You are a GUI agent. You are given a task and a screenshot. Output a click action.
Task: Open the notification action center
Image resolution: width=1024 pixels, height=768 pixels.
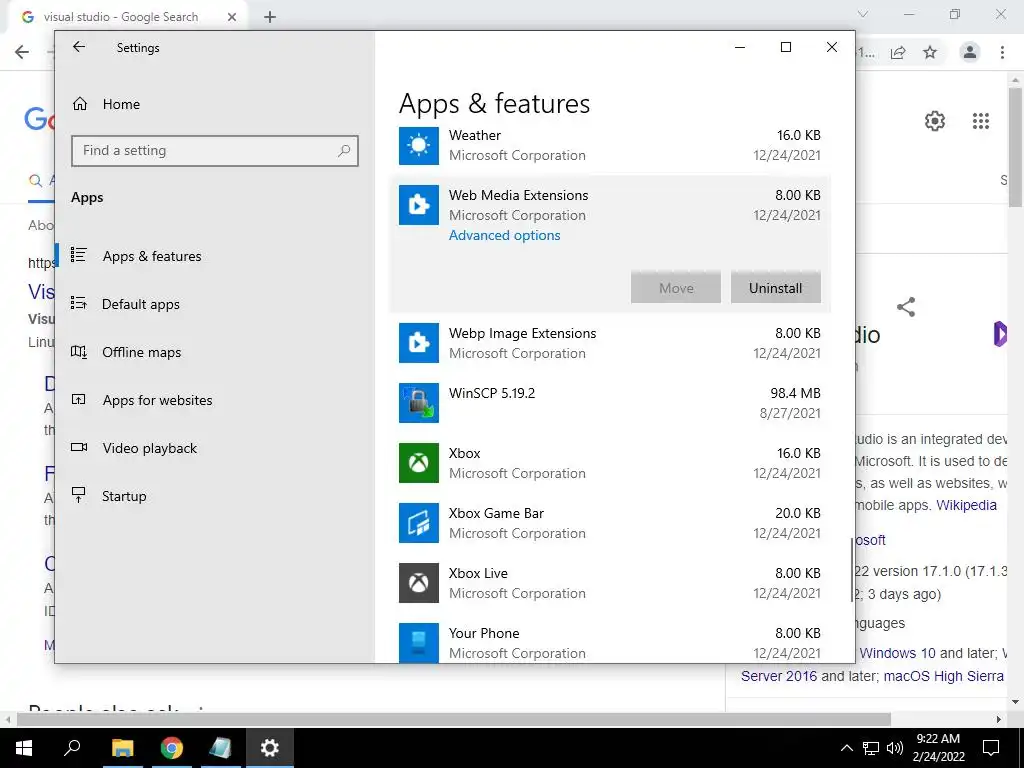(991, 748)
